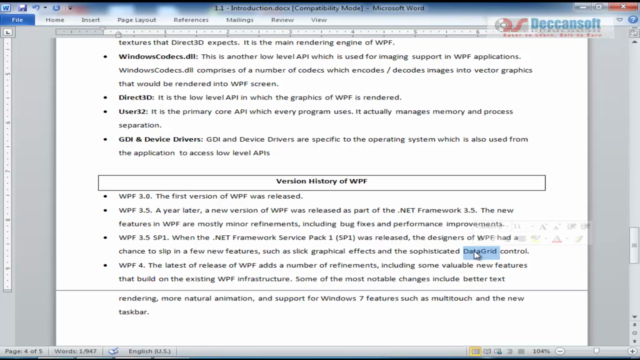Click the mini toolbar text highlight color icon
This screenshot has height=360, width=640.
click(x=536, y=239)
